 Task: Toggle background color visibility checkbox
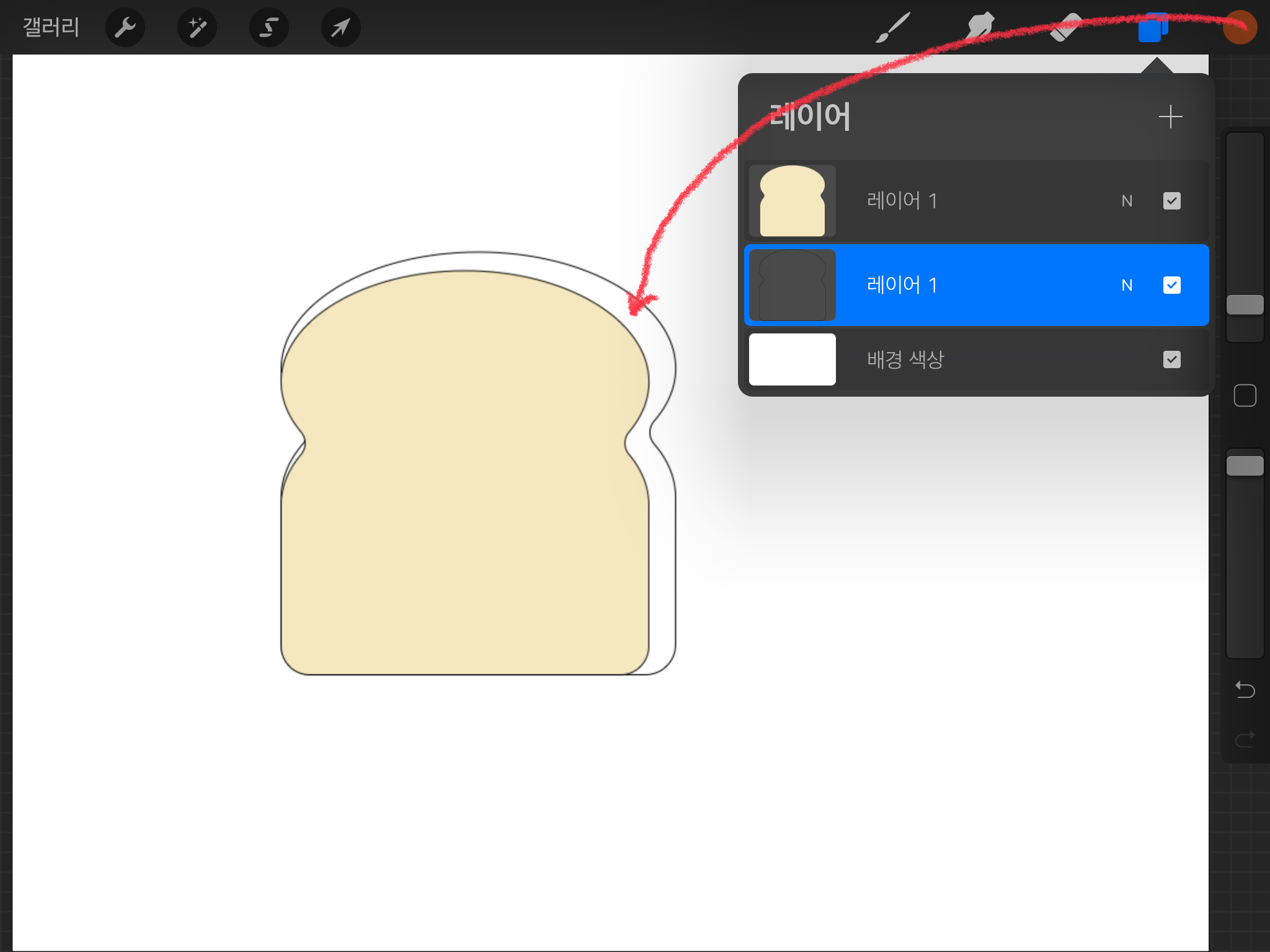[1171, 359]
